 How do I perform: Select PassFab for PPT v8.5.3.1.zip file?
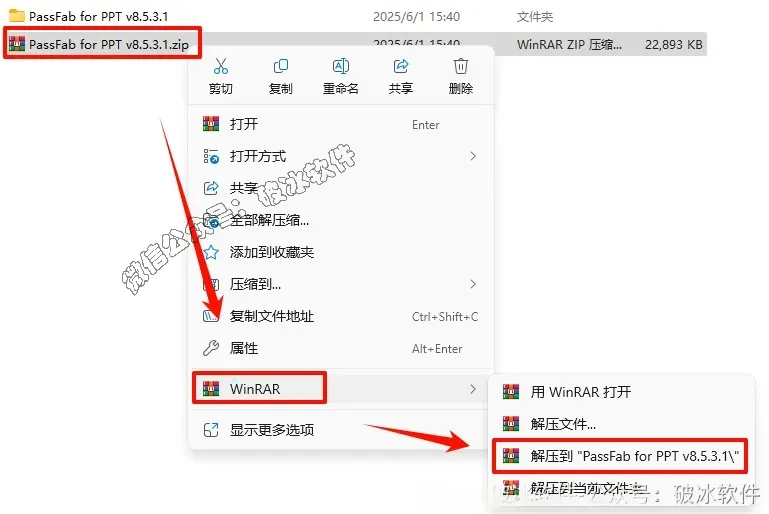[108, 44]
